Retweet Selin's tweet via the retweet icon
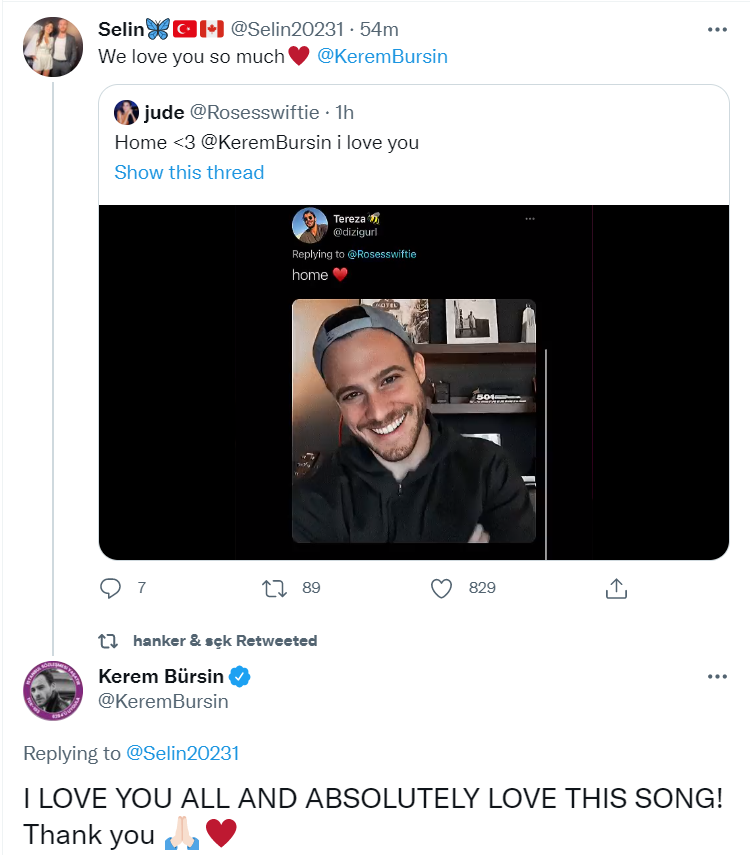This screenshot has height=855, width=750. click(x=274, y=588)
